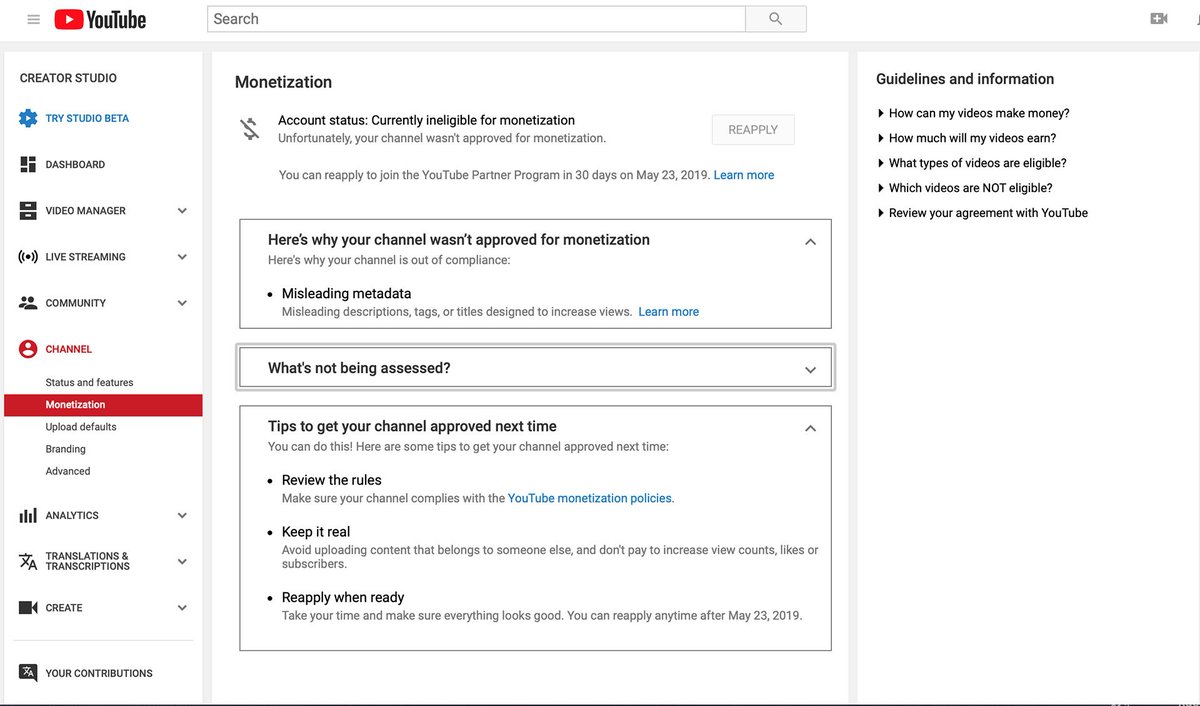This screenshot has height=706, width=1200.
Task: Expand 'What types of videos are eligible?'
Action: pos(972,163)
